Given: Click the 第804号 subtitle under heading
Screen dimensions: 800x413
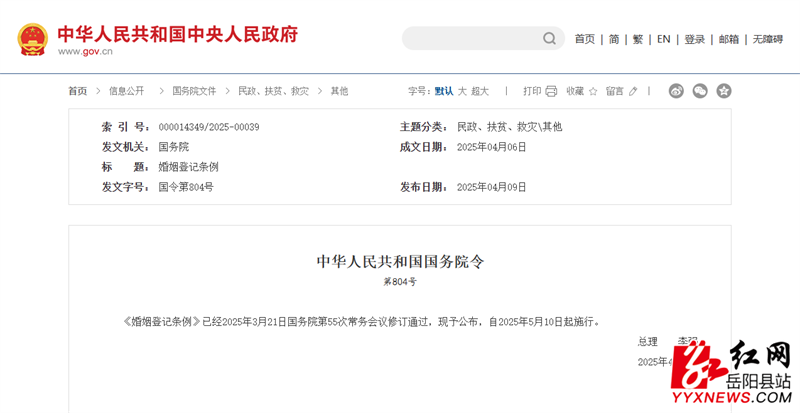Looking at the screenshot, I should click(400, 281).
